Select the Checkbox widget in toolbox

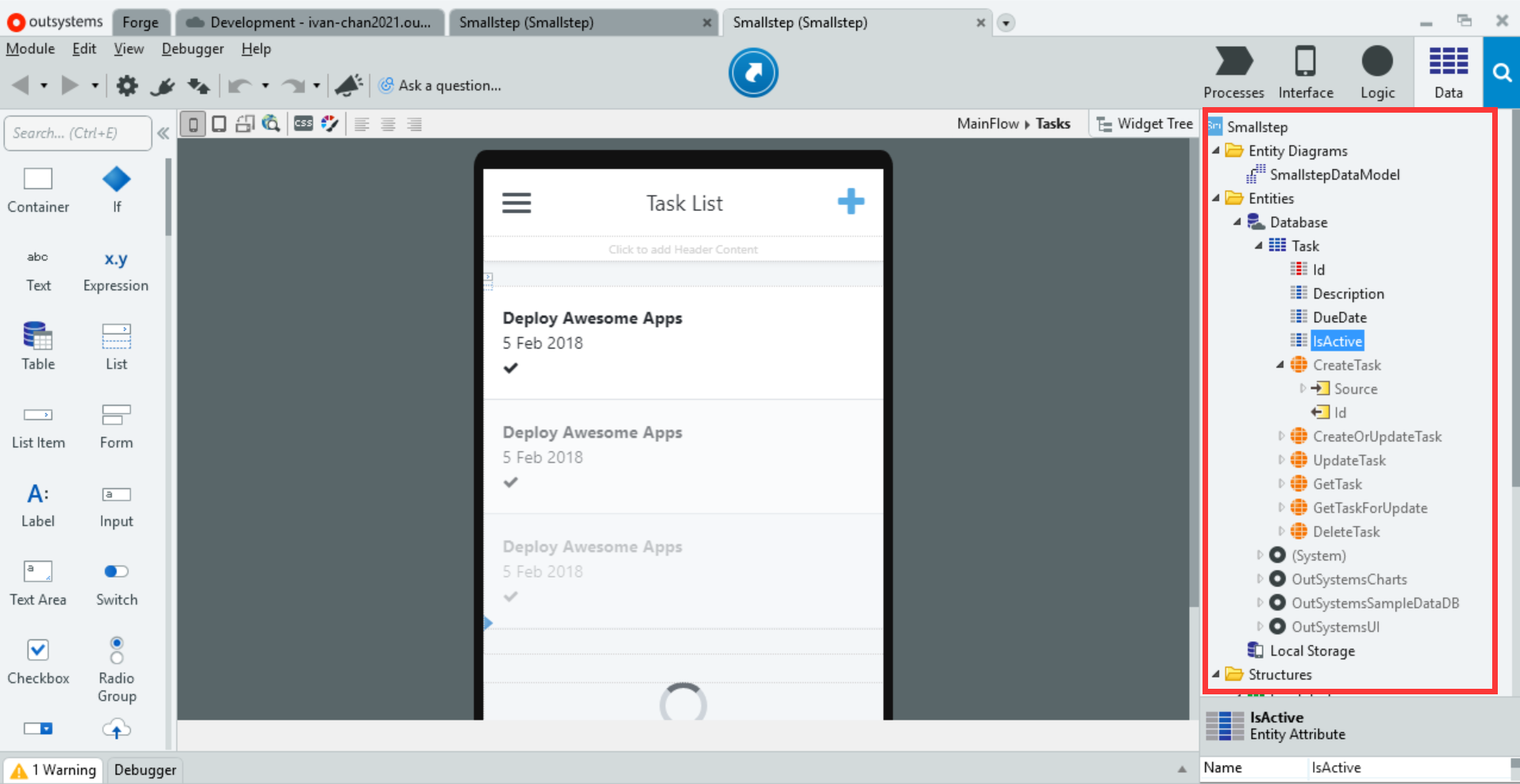point(38,663)
